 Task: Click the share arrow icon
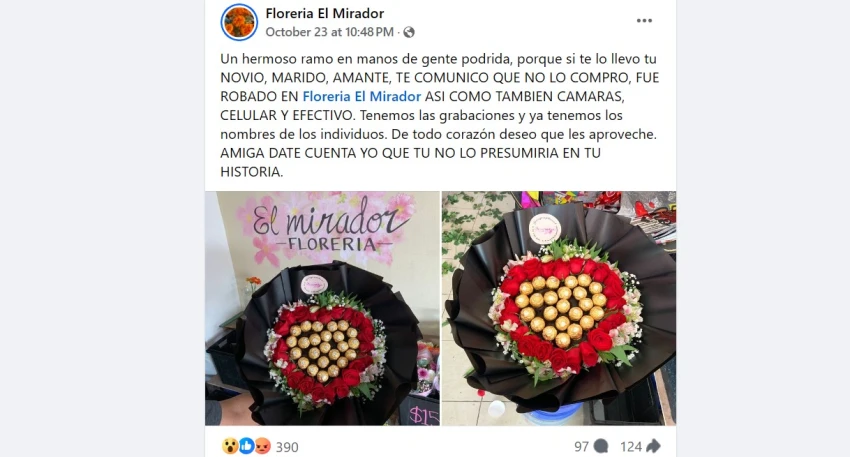pyautogui.click(x=653, y=446)
